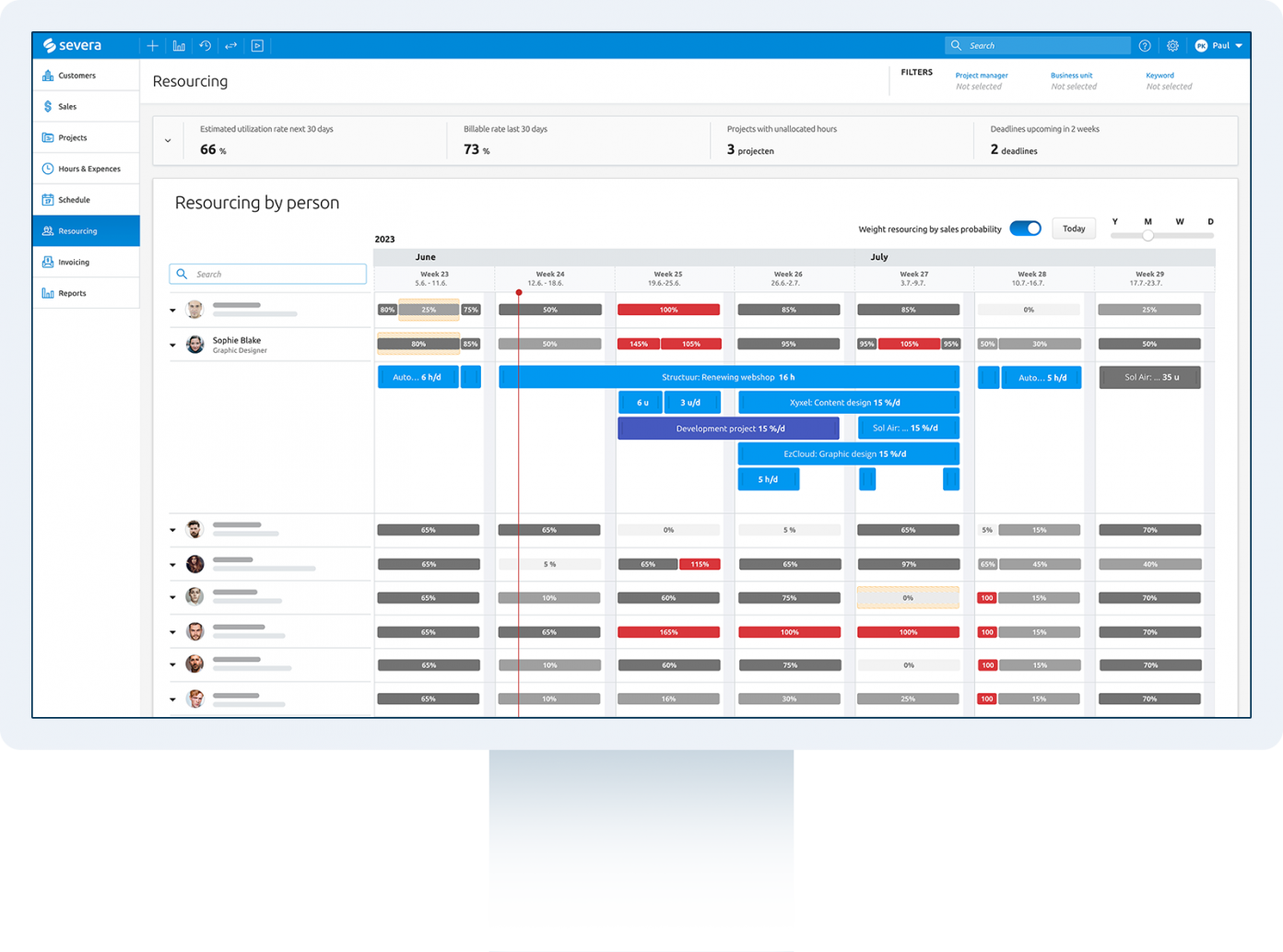Open the bar chart icon in top toolbar
The width and height of the screenshot is (1283, 952).
coord(179,45)
